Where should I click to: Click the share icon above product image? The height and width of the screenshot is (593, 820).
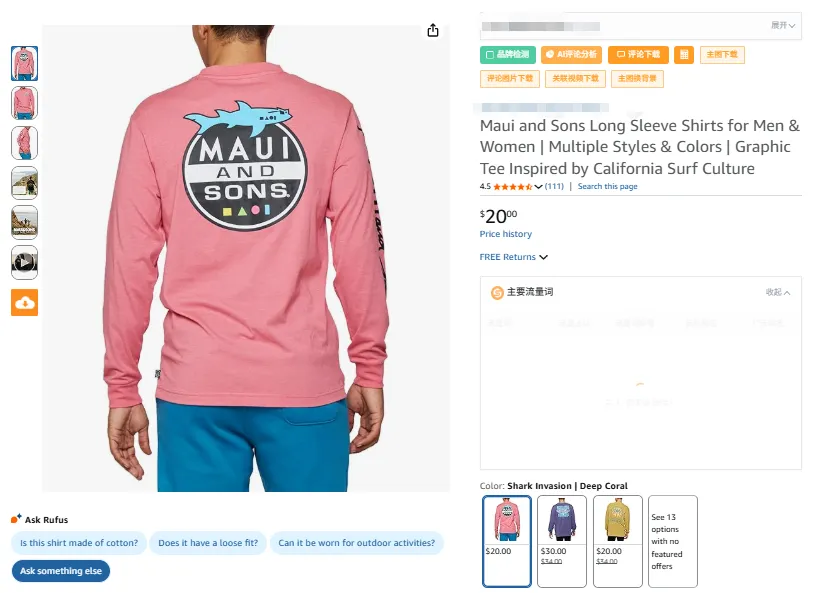click(433, 30)
